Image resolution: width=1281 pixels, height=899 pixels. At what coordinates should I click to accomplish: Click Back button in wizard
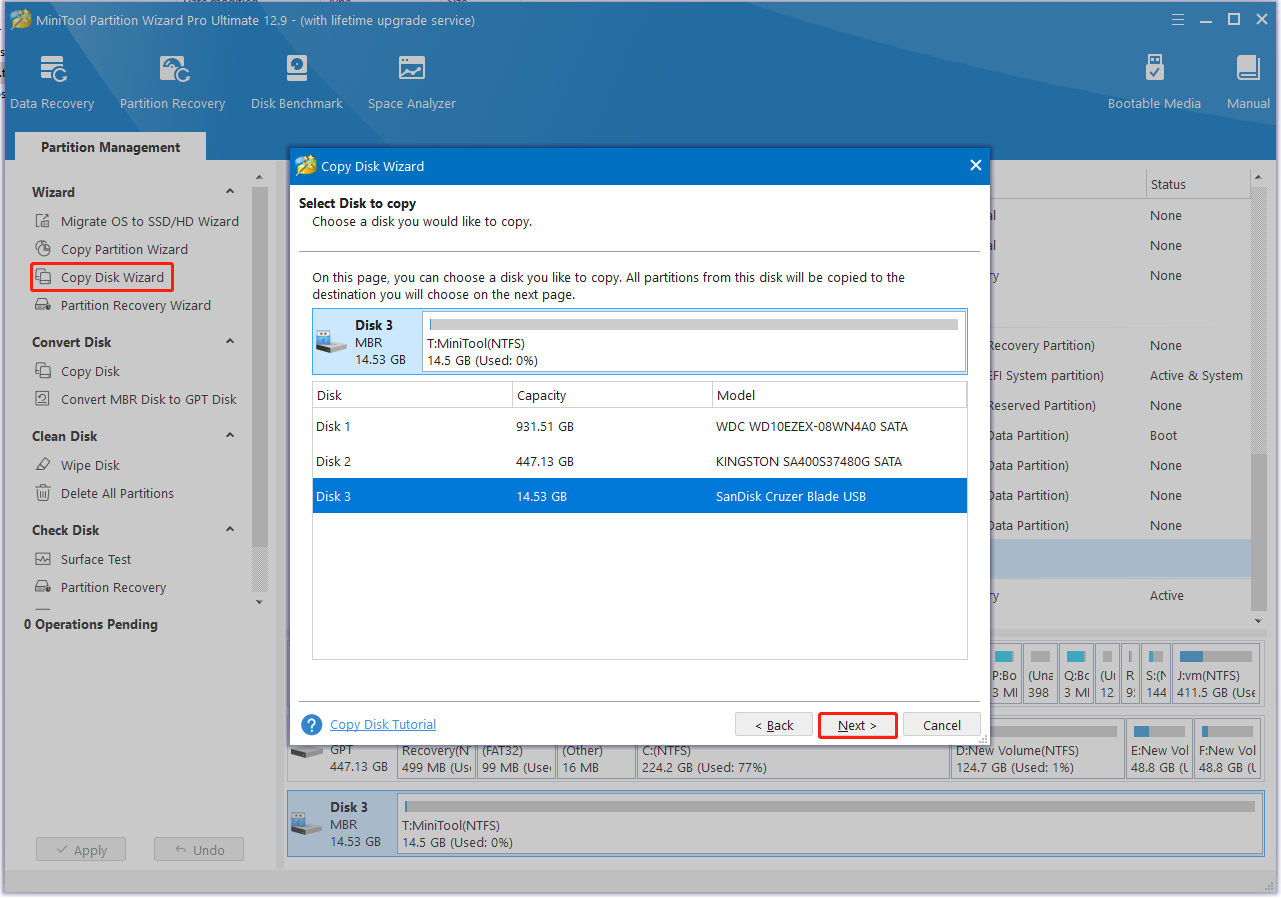coord(773,725)
